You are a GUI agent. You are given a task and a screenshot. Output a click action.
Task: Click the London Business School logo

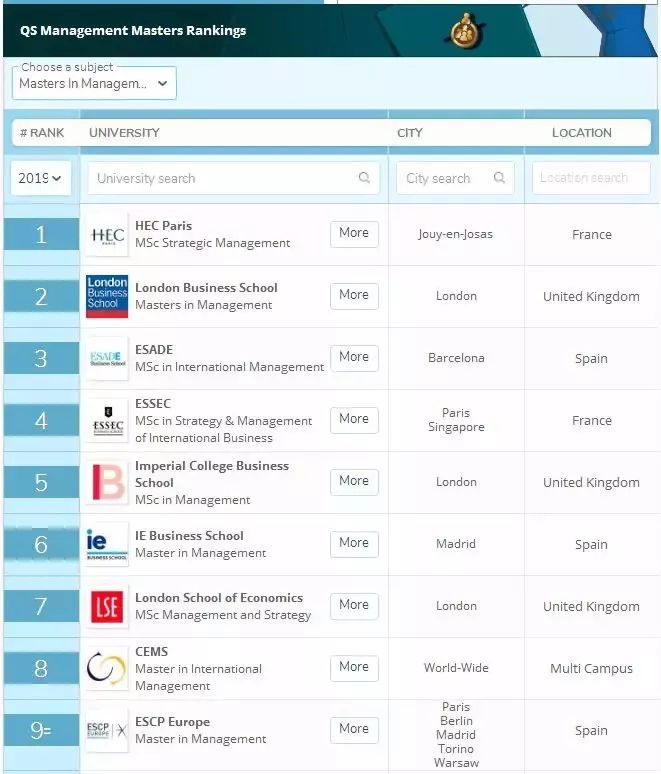pyautogui.click(x=107, y=297)
